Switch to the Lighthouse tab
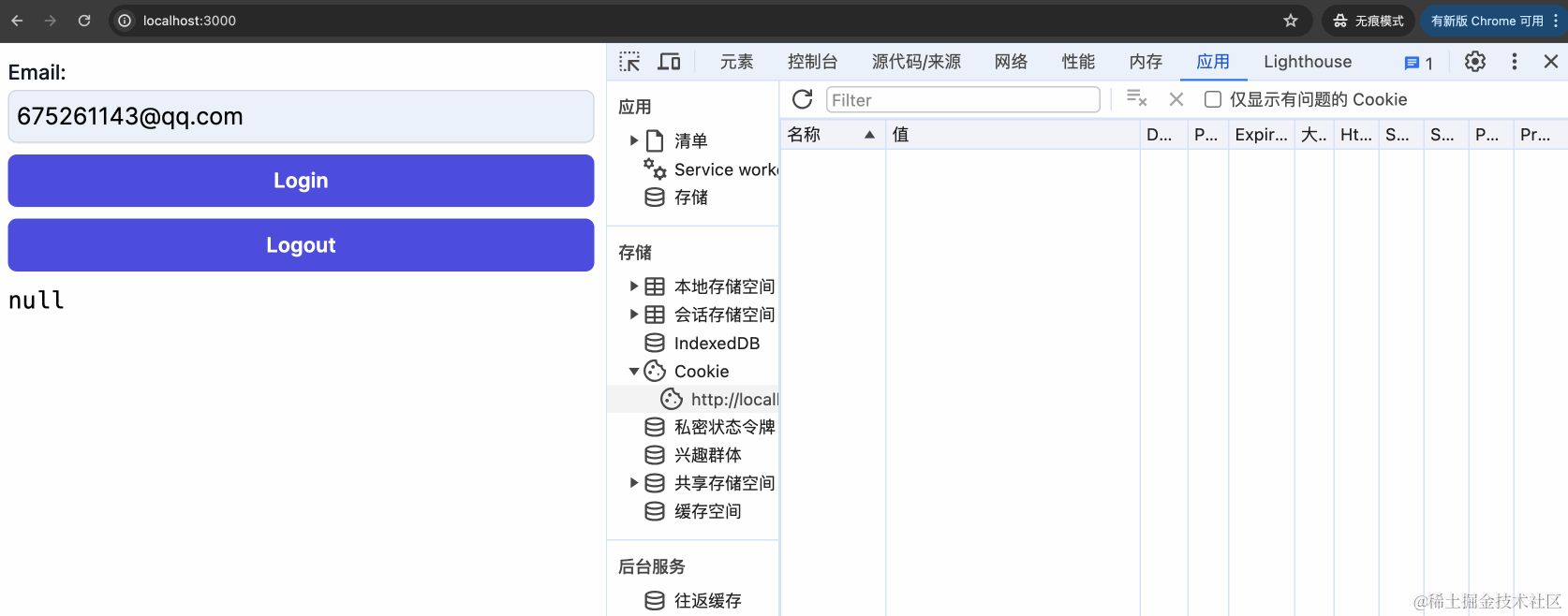 coord(1308,62)
